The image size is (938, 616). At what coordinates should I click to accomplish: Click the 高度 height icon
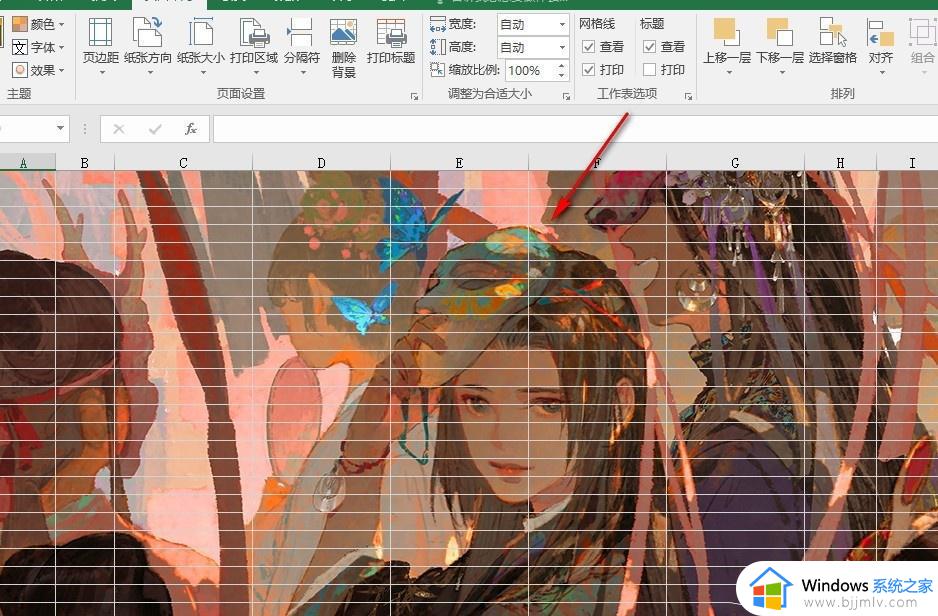pos(438,47)
